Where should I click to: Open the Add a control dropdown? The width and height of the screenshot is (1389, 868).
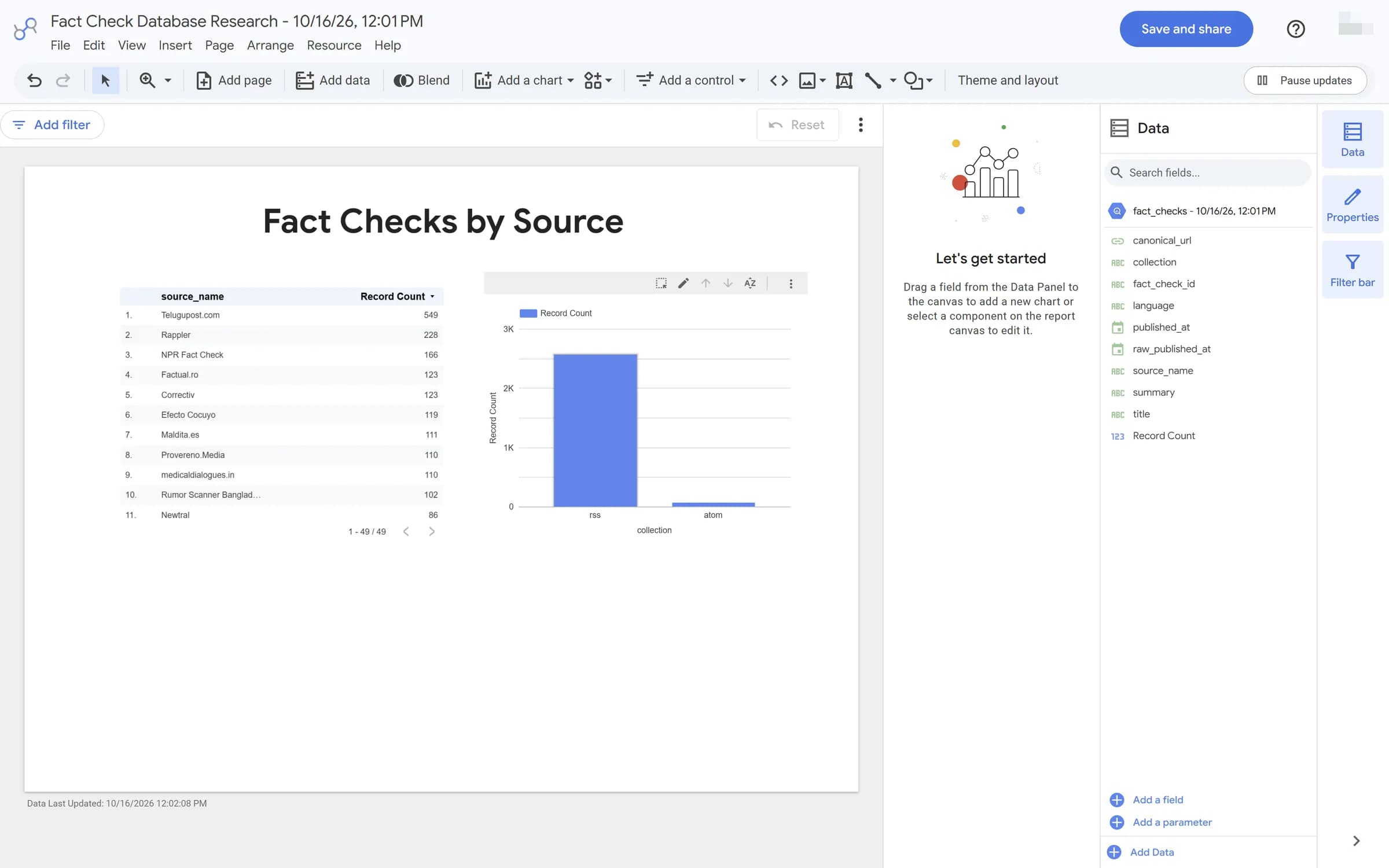click(x=690, y=80)
